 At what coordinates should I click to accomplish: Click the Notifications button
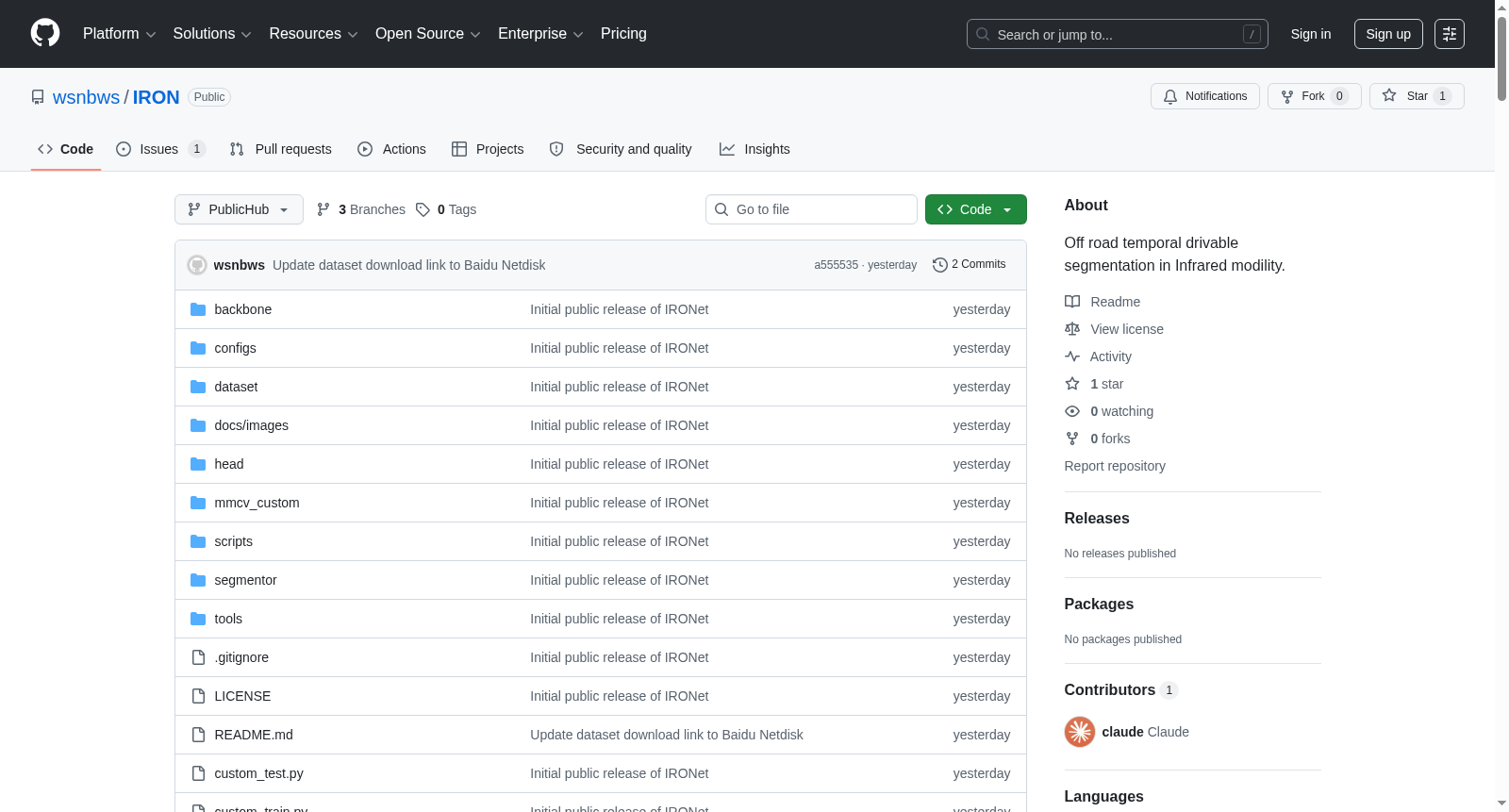point(1205,96)
